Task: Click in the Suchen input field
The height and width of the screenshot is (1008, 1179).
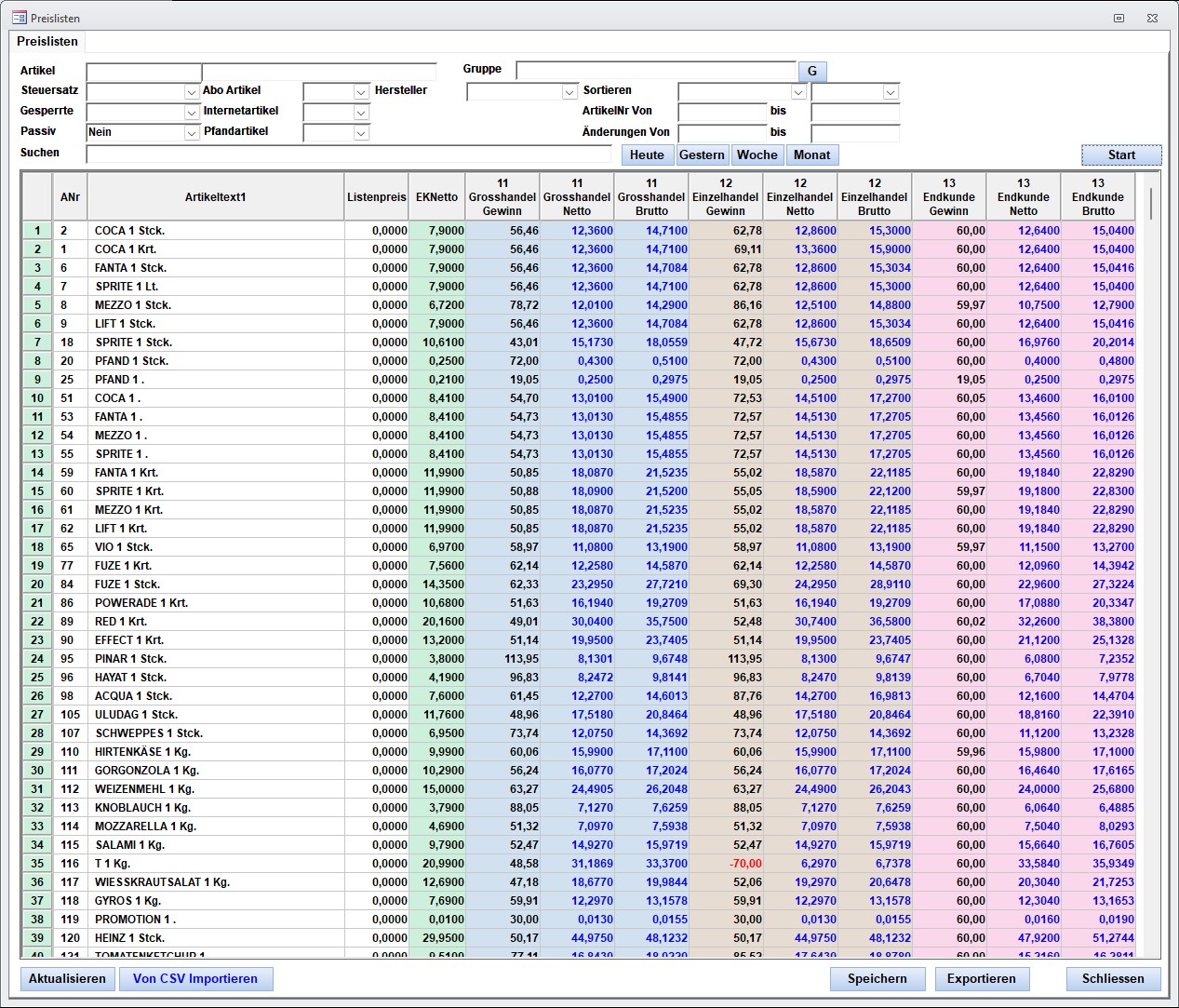Action: [x=349, y=155]
